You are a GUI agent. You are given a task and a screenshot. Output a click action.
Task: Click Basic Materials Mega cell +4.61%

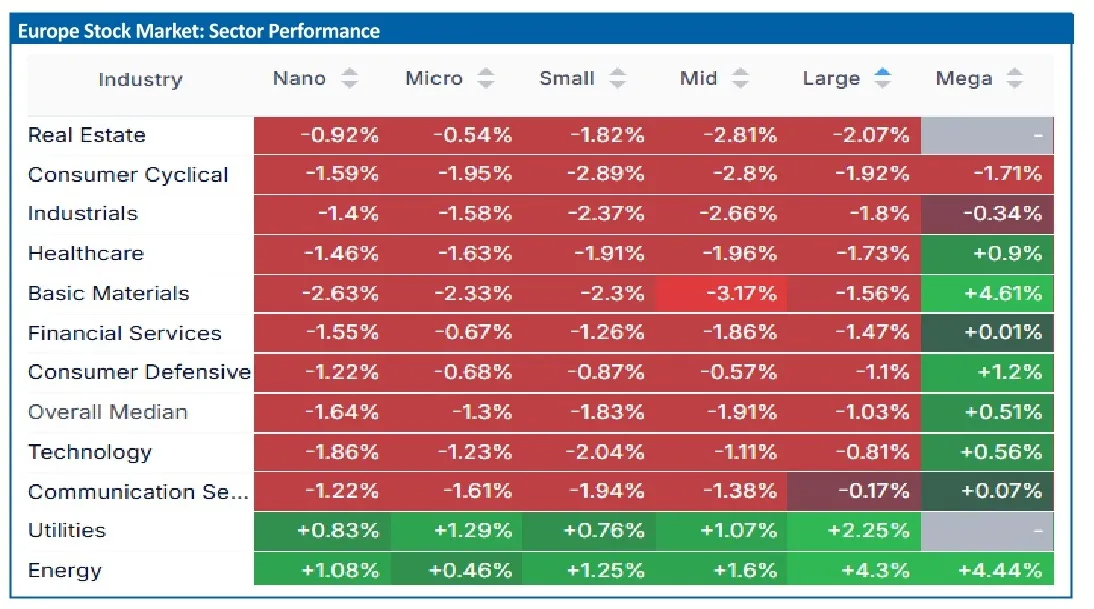986,293
